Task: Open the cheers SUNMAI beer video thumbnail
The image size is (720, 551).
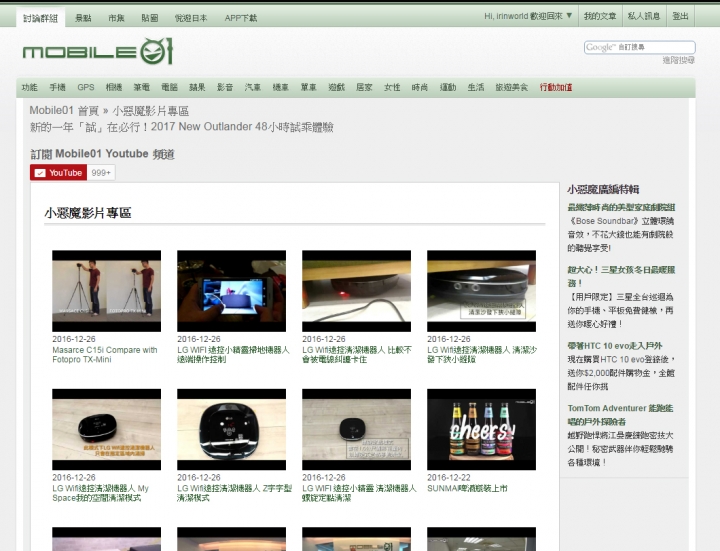Action: click(481, 429)
